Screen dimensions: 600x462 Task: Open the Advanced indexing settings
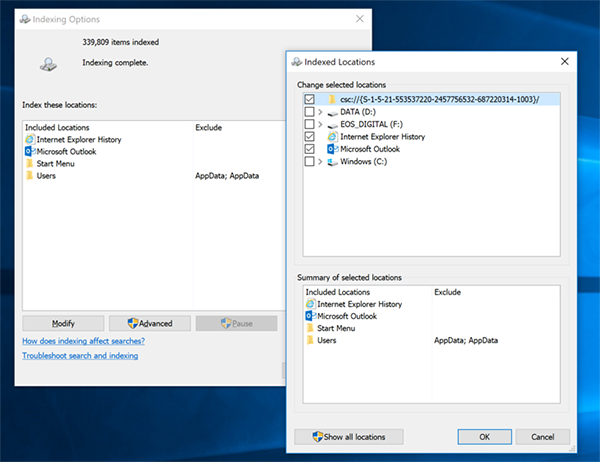point(150,323)
